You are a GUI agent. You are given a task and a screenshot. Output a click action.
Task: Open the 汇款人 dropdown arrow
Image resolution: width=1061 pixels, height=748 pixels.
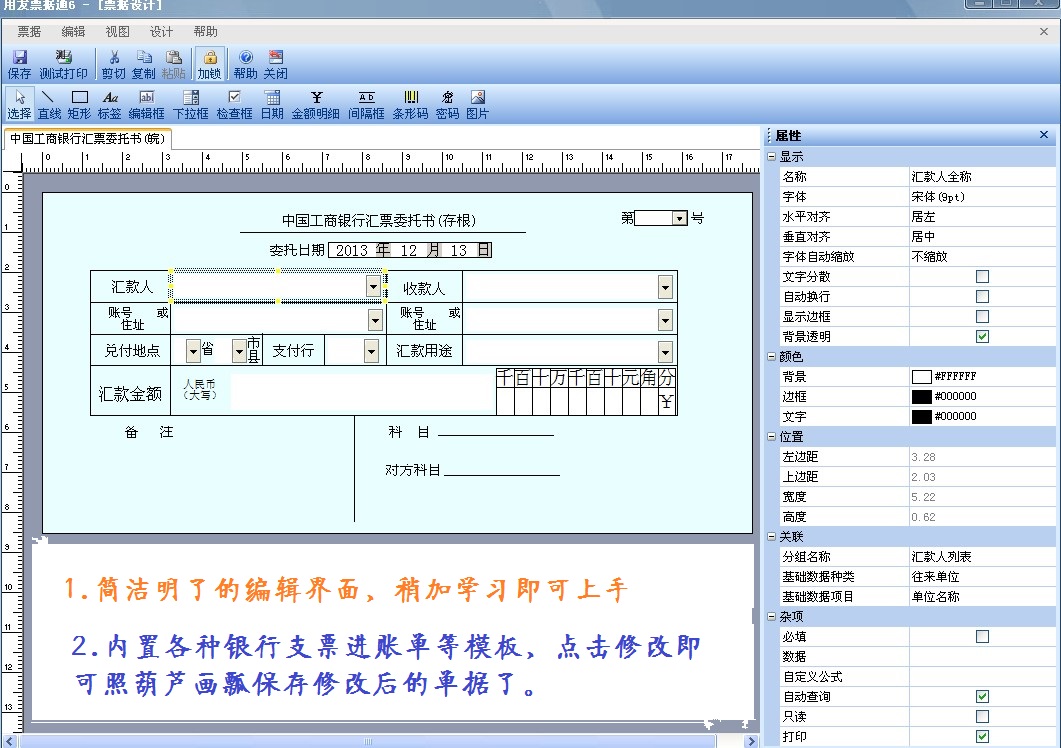pos(374,286)
